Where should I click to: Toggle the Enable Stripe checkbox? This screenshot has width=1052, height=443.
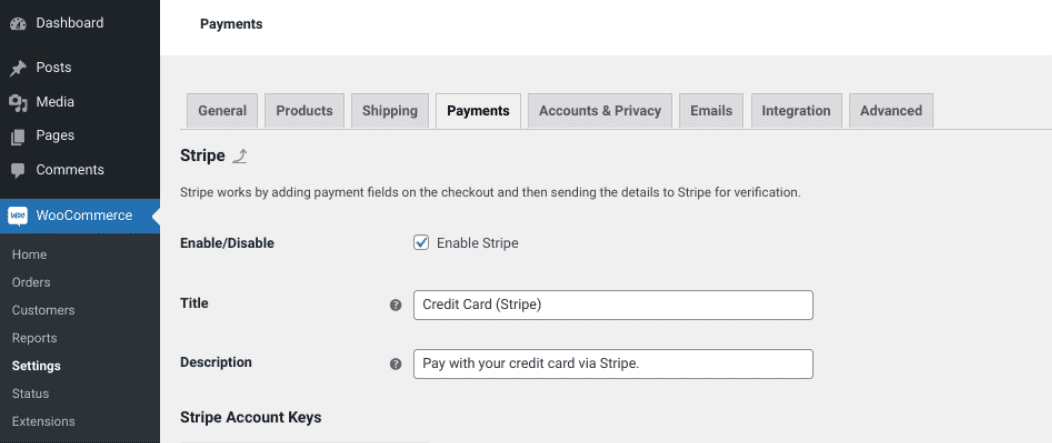(422, 243)
